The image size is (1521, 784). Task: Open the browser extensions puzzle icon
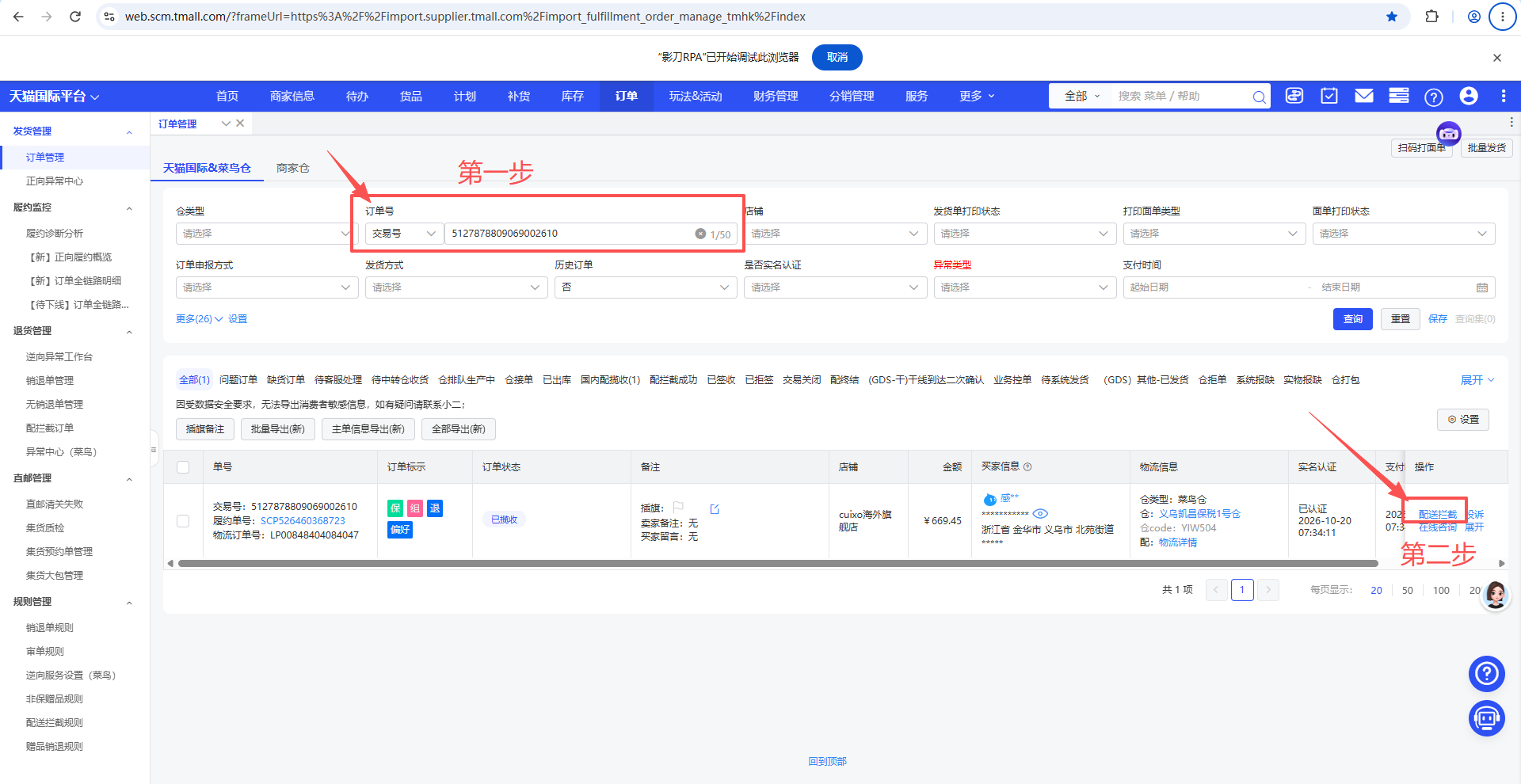(x=1431, y=17)
